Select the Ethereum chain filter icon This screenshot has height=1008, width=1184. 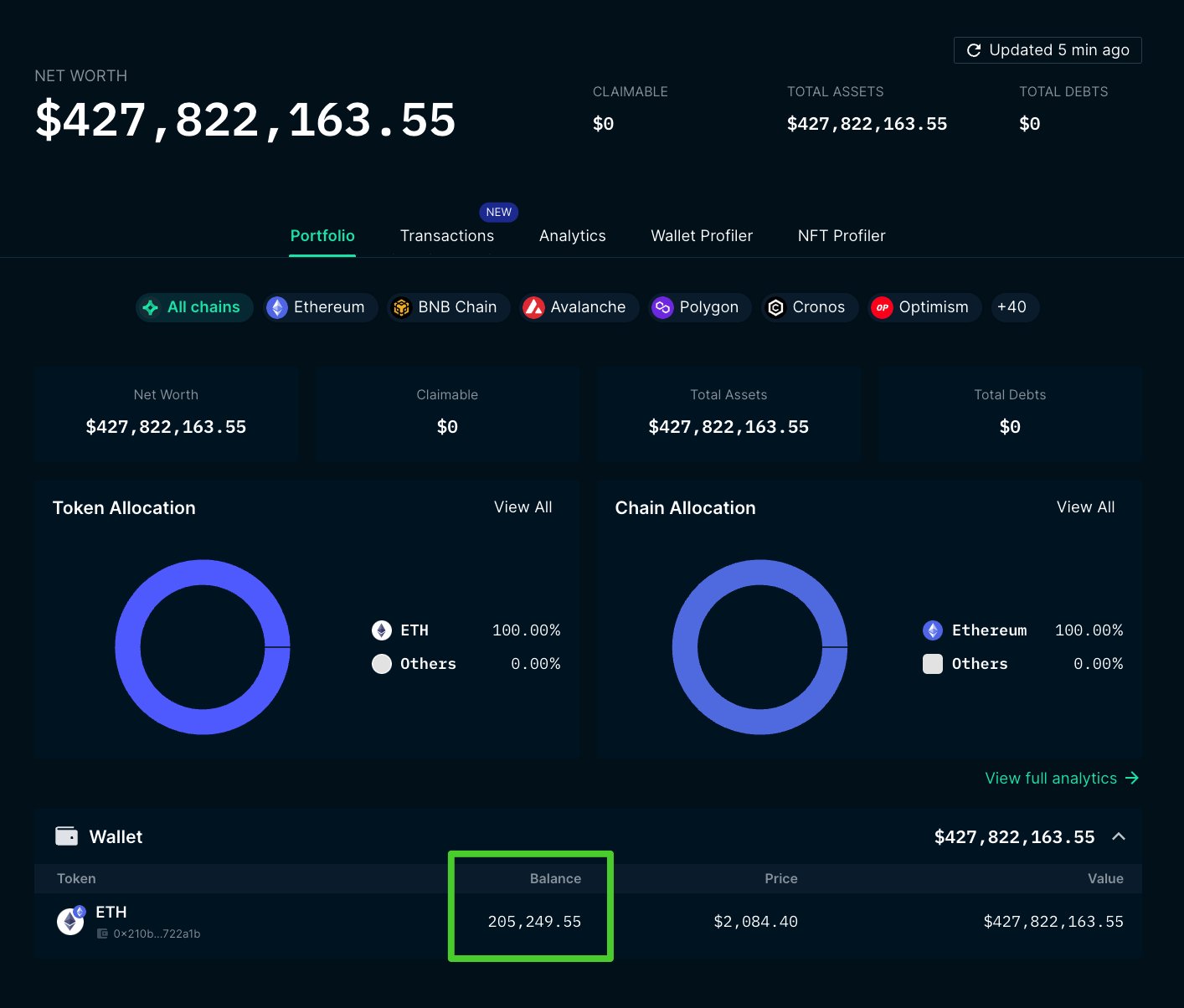[276, 307]
